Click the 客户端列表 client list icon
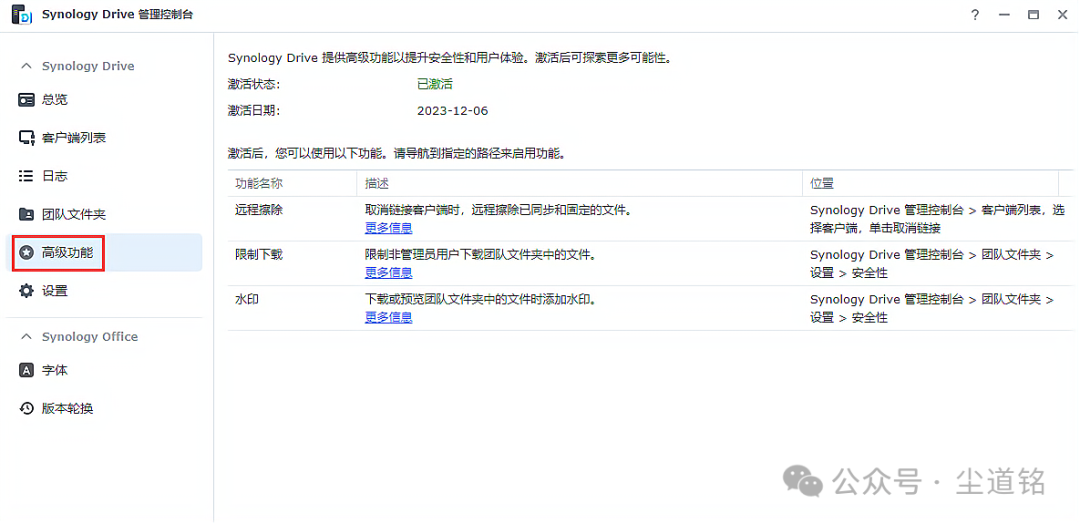This screenshot has height=524, width=1080. pyautogui.click(x=27, y=138)
